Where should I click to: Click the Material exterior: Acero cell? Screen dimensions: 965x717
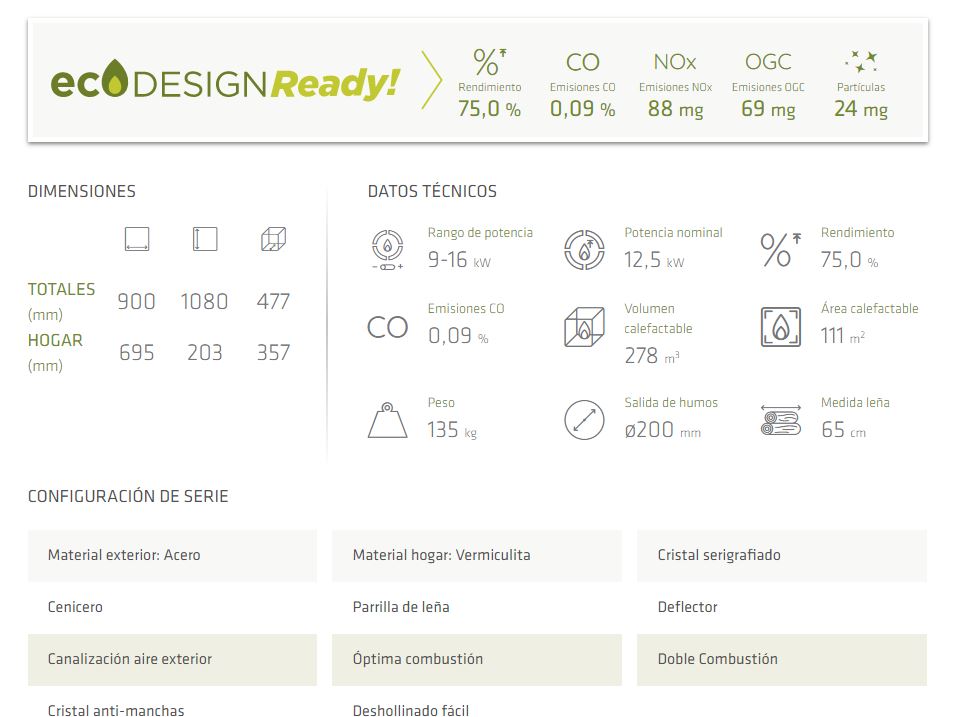pos(172,555)
